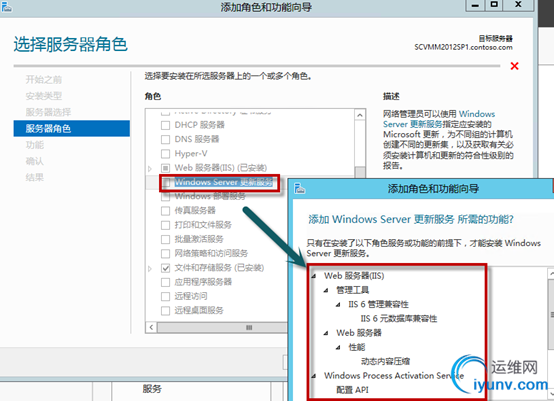Click the red X error icon
The width and height of the screenshot is (554, 401).
pyautogui.click(x=514, y=66)
